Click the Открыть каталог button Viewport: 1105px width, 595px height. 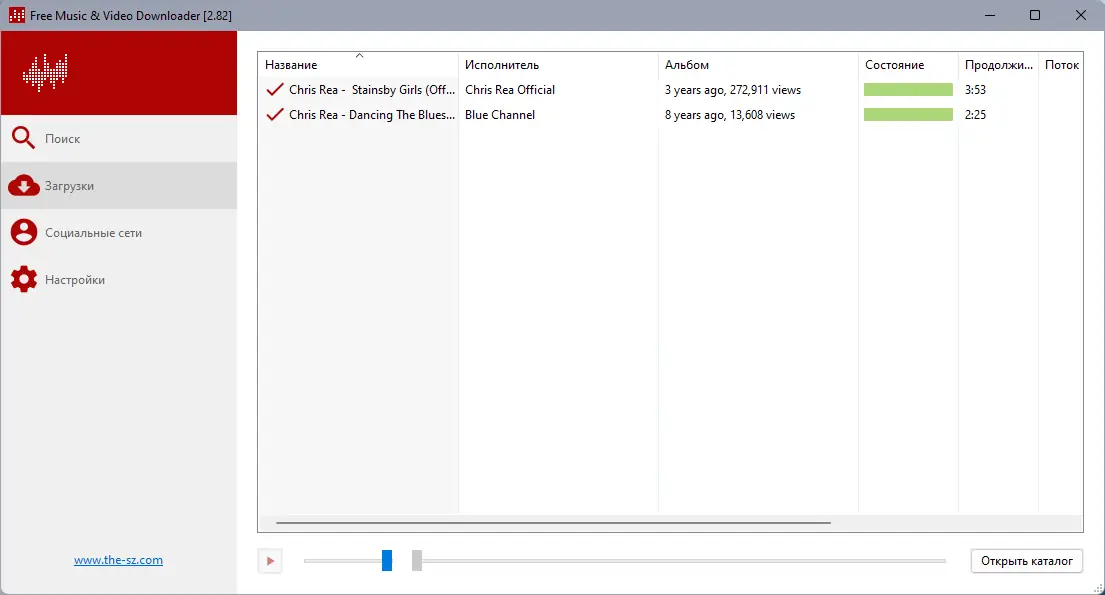pos(1026,561)
